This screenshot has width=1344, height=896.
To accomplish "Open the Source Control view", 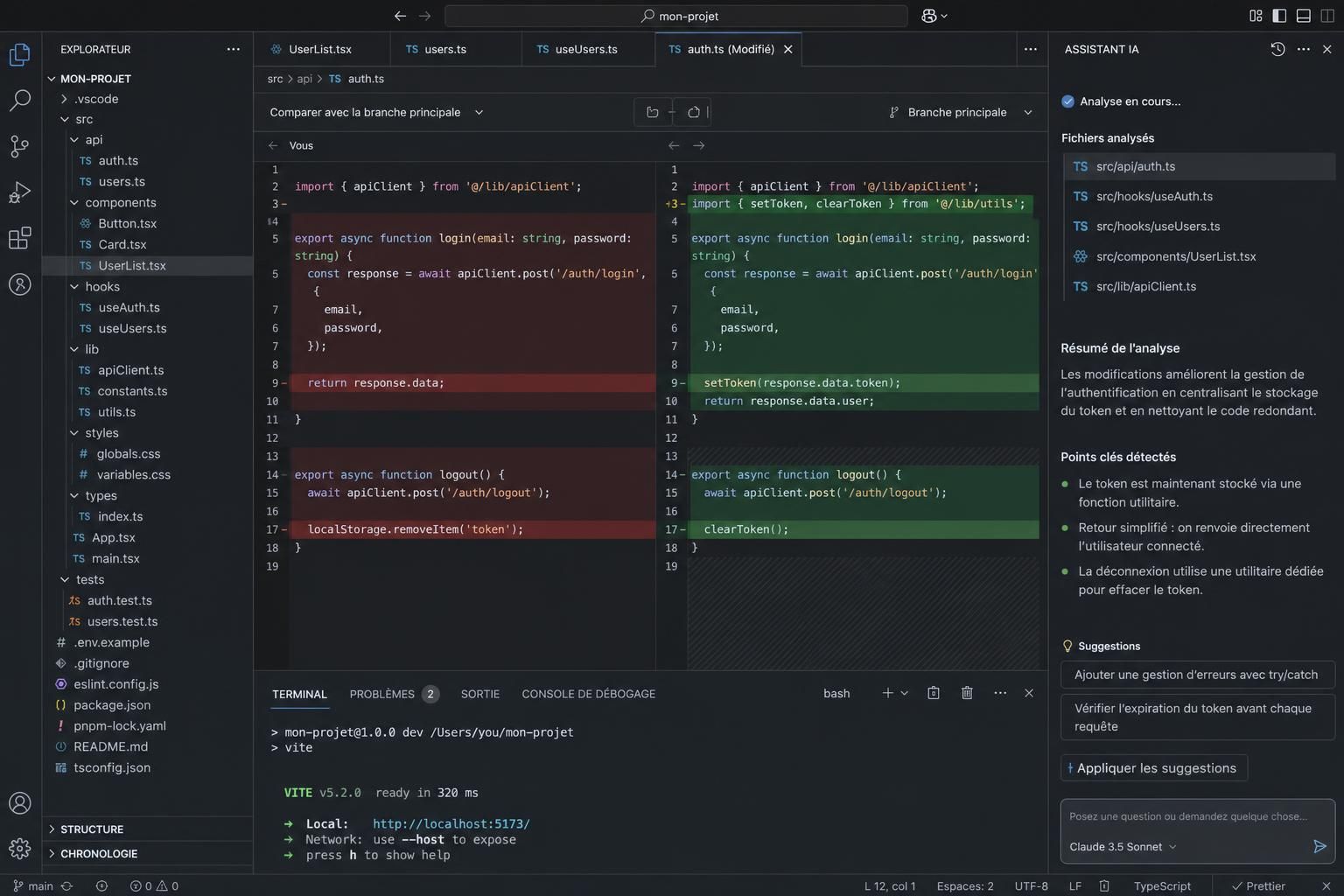I will pos(19,146).
